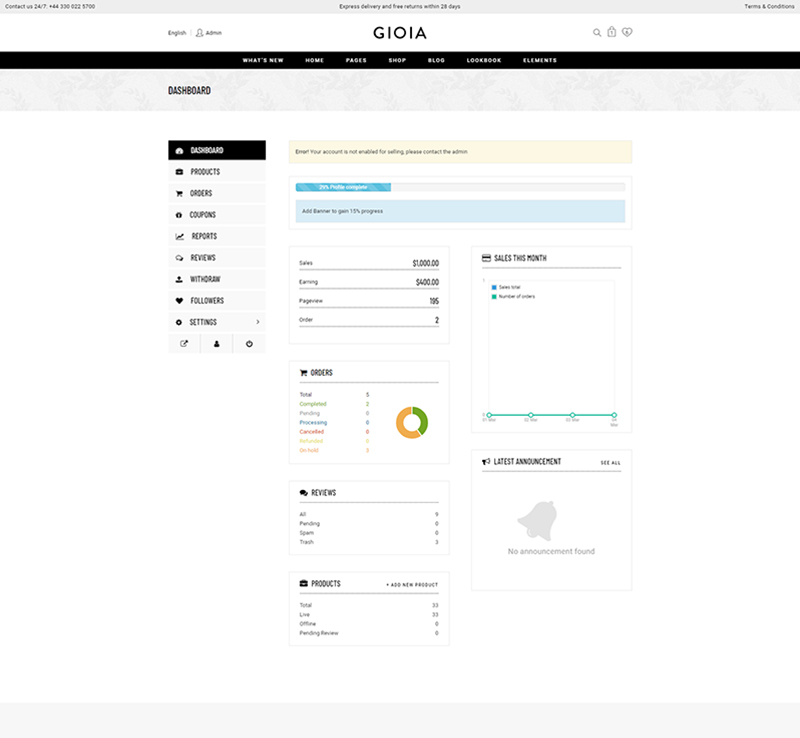Open the English language selector
The image size is (800, 738).
click(x=177, y=33)
